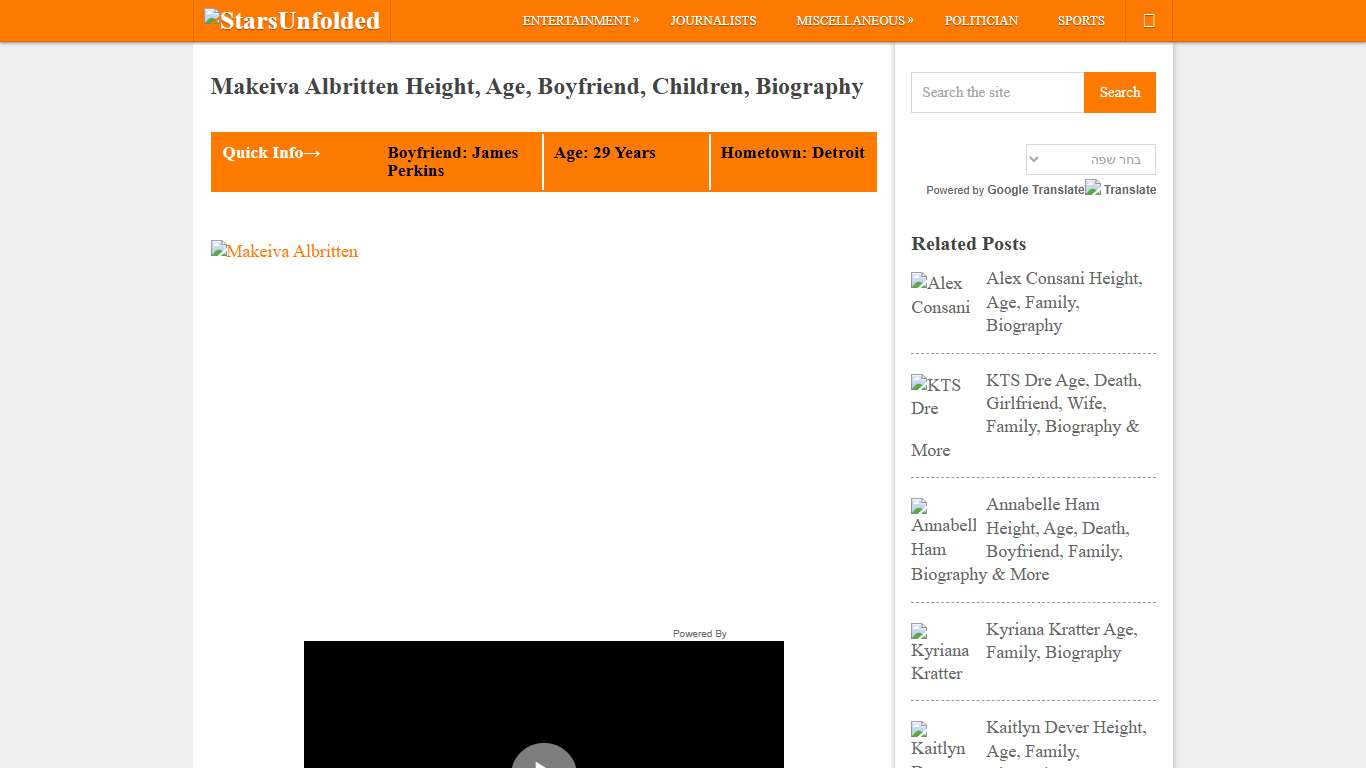1366x768 pixels.
Task: Open the POLITICIAN menu
Action: click(x=981, y=20)
